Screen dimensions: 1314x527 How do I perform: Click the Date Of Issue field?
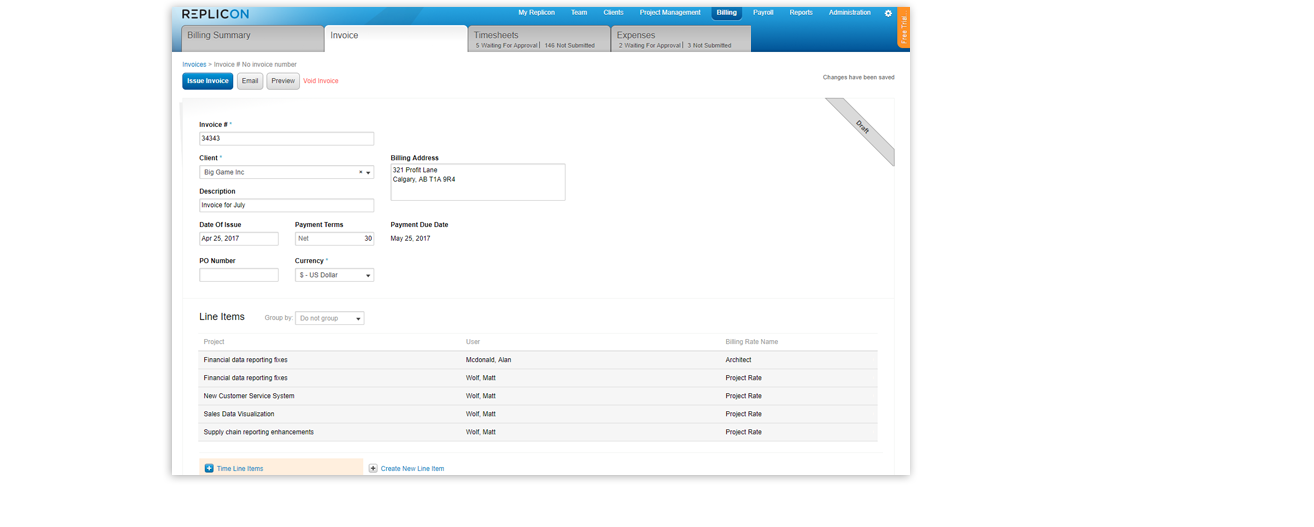point(239,239)
